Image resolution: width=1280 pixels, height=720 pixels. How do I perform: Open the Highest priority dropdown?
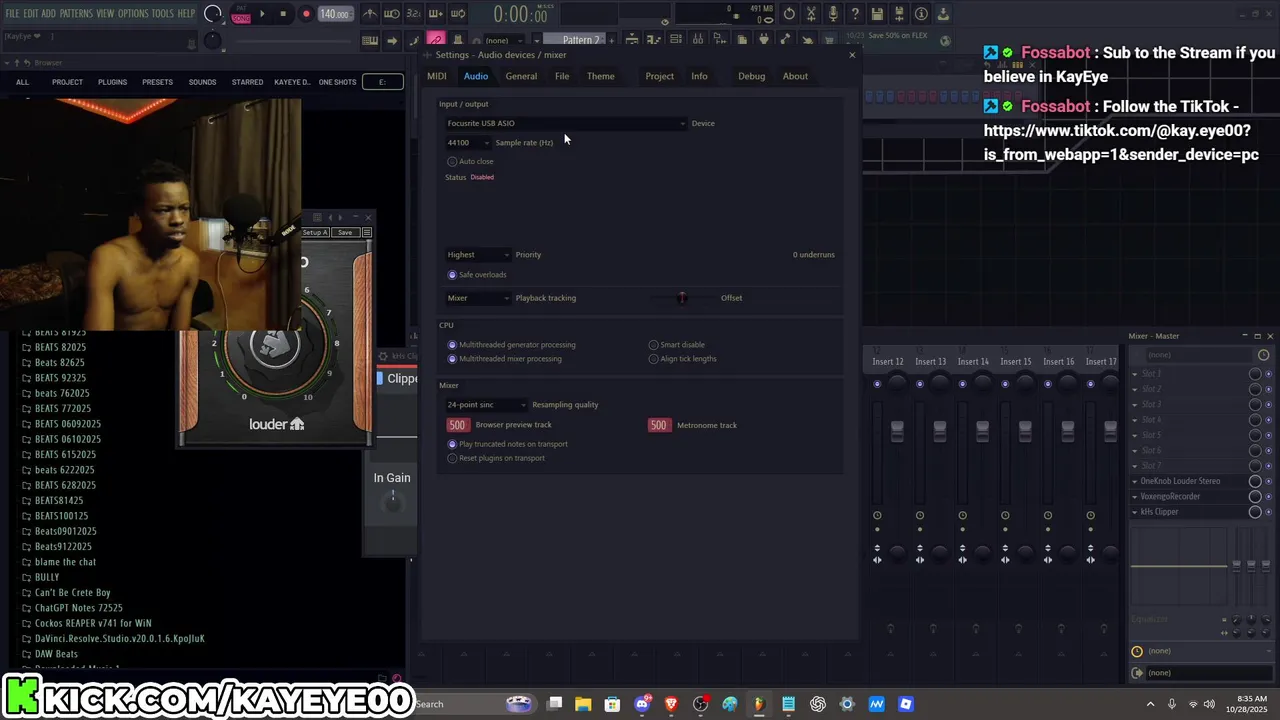[478, 255]
